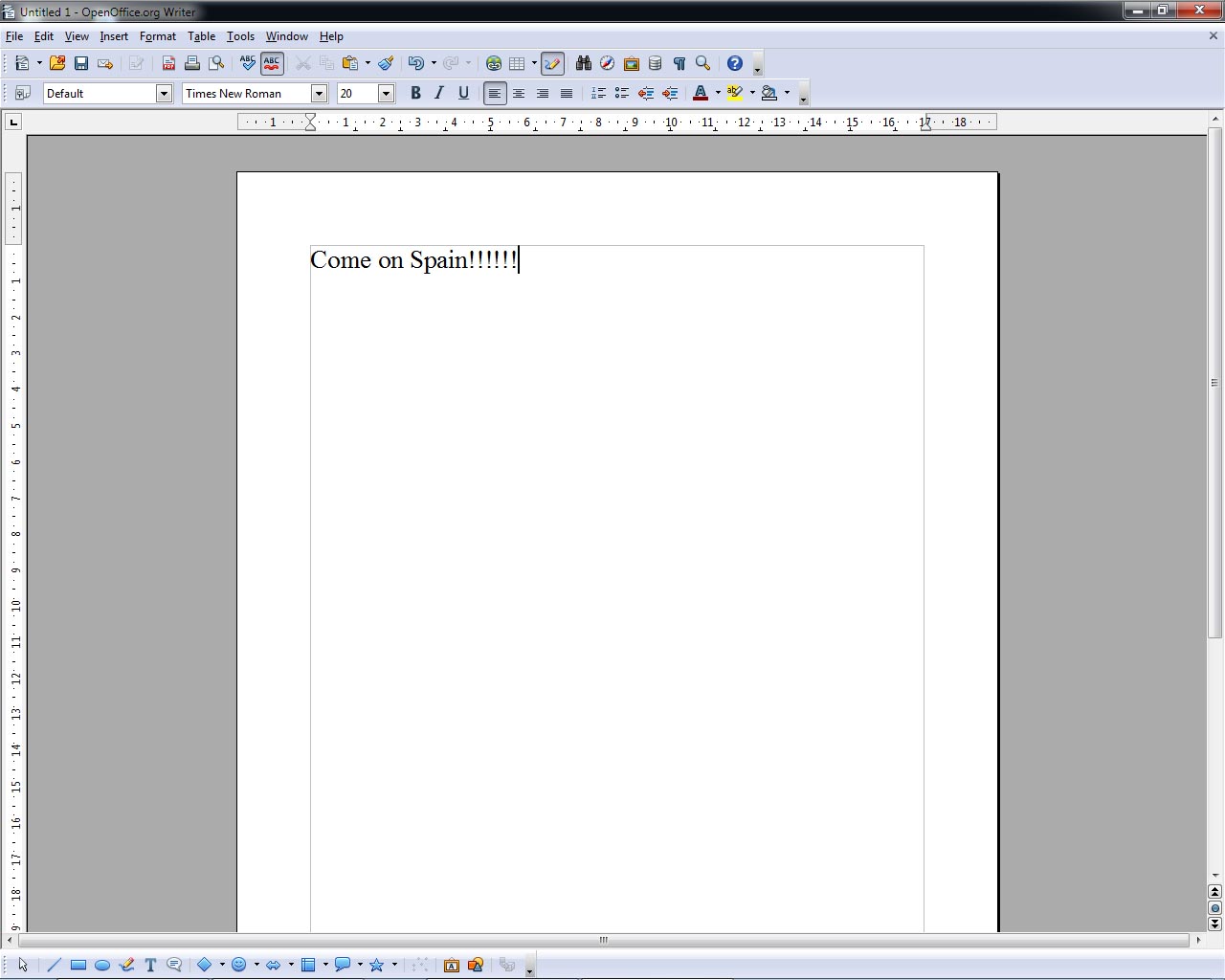Insert a table with the Table icon
1225x980 pixels.
tap(517, 63)
